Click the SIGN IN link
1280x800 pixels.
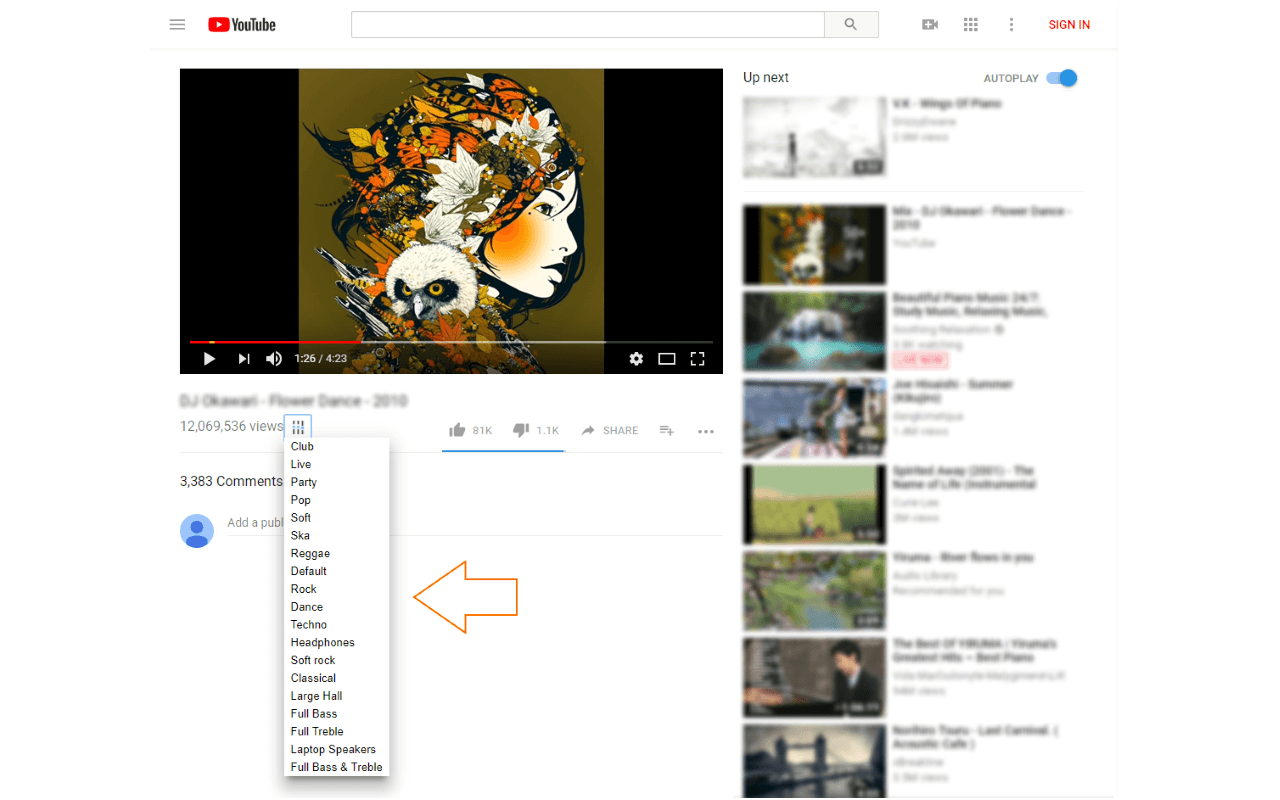click(x=1069, y=25)
